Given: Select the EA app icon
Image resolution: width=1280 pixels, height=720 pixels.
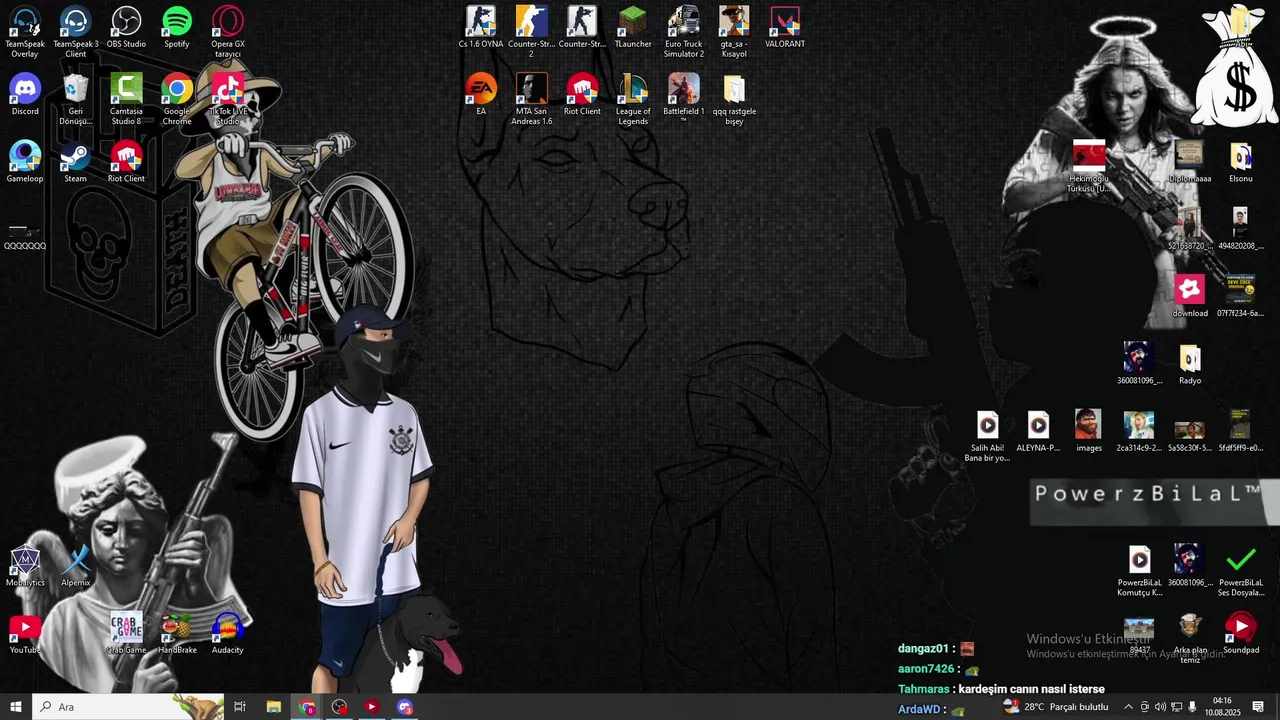Looking at the screenshot, I should (x=481, y=95).
